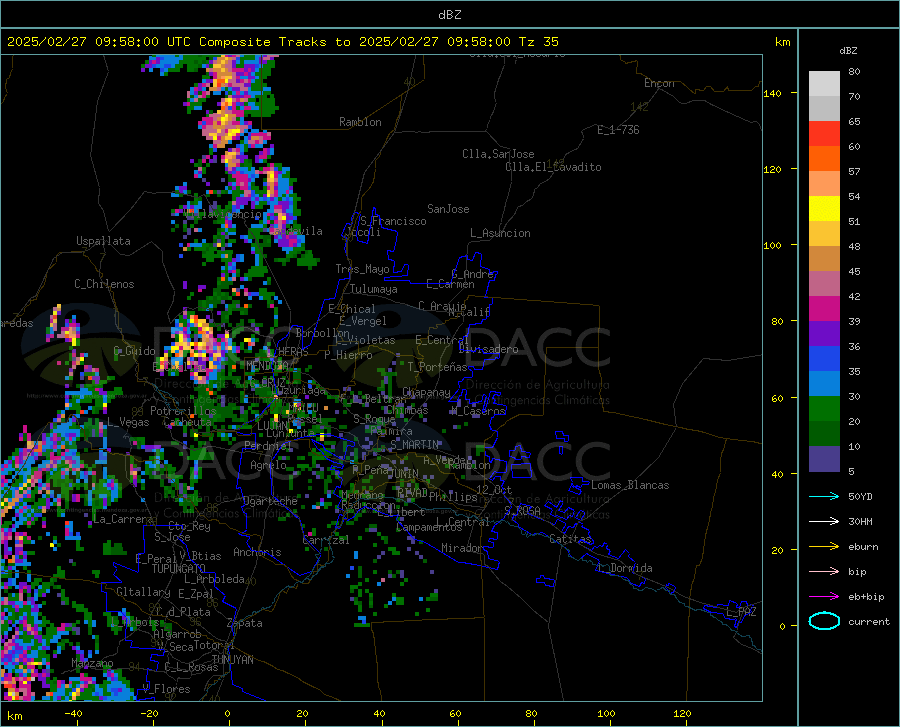The image size is (900, 727).
Task: Click the Uspallata map label
Action: point(103,241)
